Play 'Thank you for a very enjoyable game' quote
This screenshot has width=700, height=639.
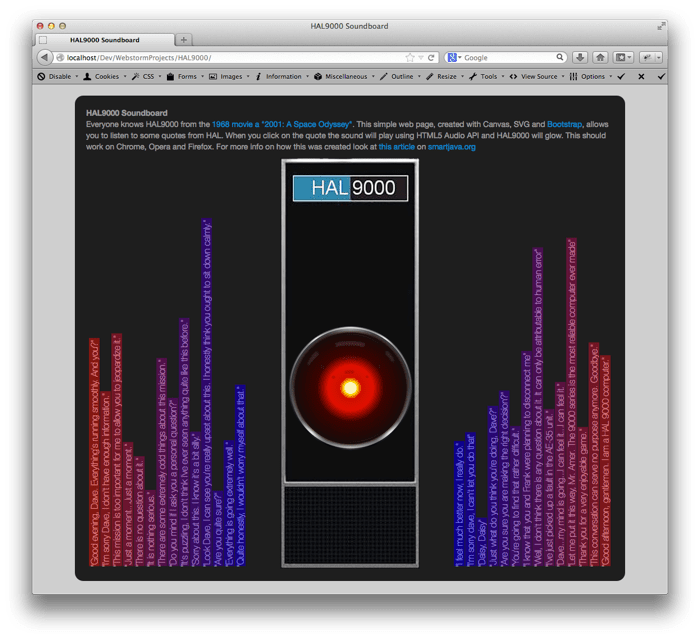(583, 497)
